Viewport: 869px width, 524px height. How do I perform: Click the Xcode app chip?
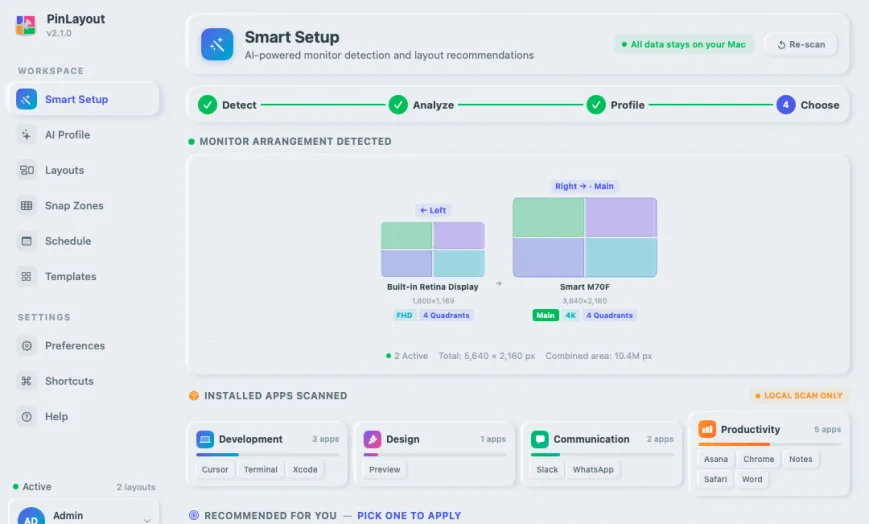coord(305,470)
